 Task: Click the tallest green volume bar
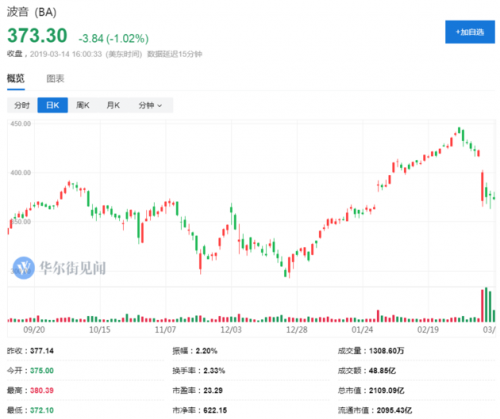point(486,305)
